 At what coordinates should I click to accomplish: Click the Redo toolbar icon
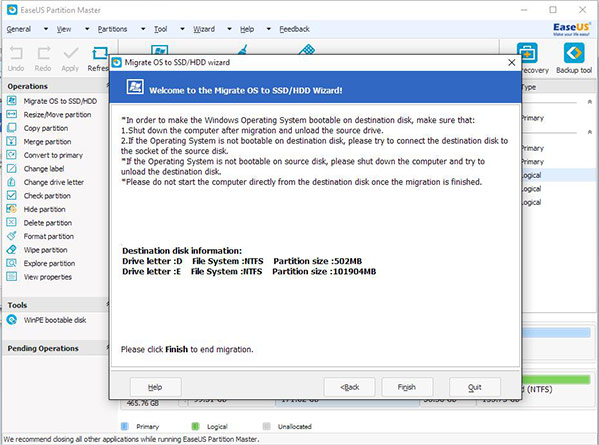coord(43,58)
